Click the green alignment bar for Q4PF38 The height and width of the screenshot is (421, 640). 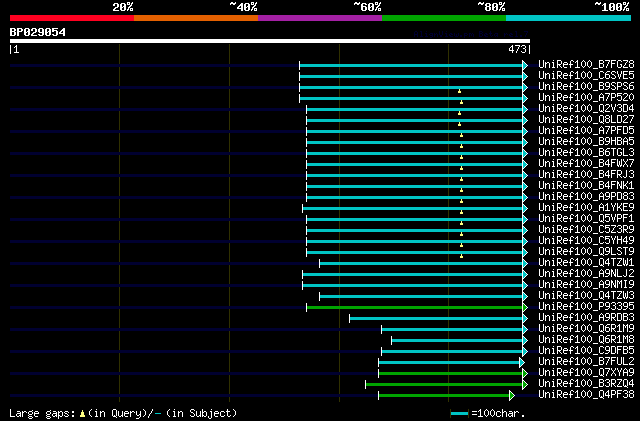(x=444, y=396)
